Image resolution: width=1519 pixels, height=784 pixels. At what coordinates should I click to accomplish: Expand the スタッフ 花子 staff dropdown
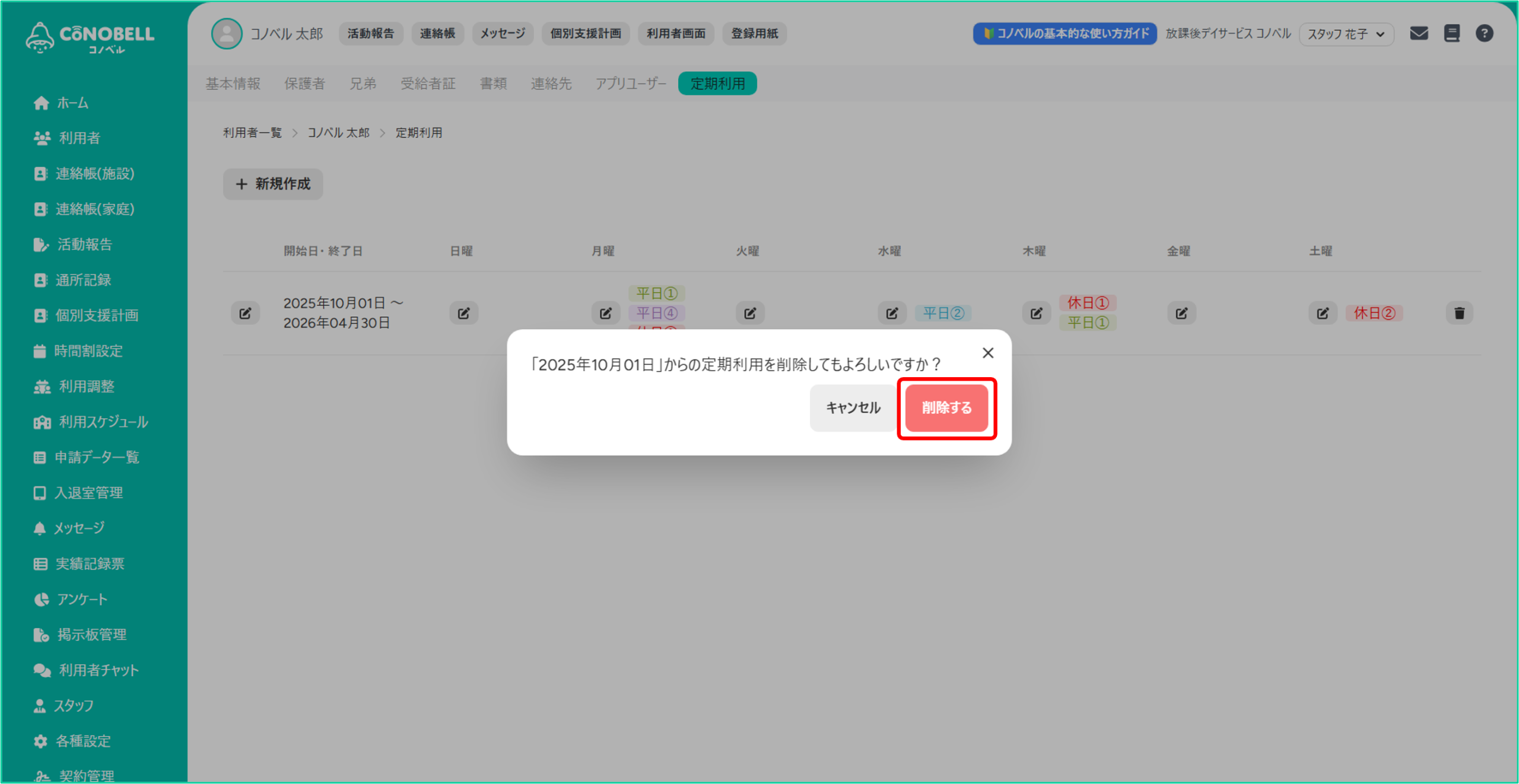click(1346, 34)
